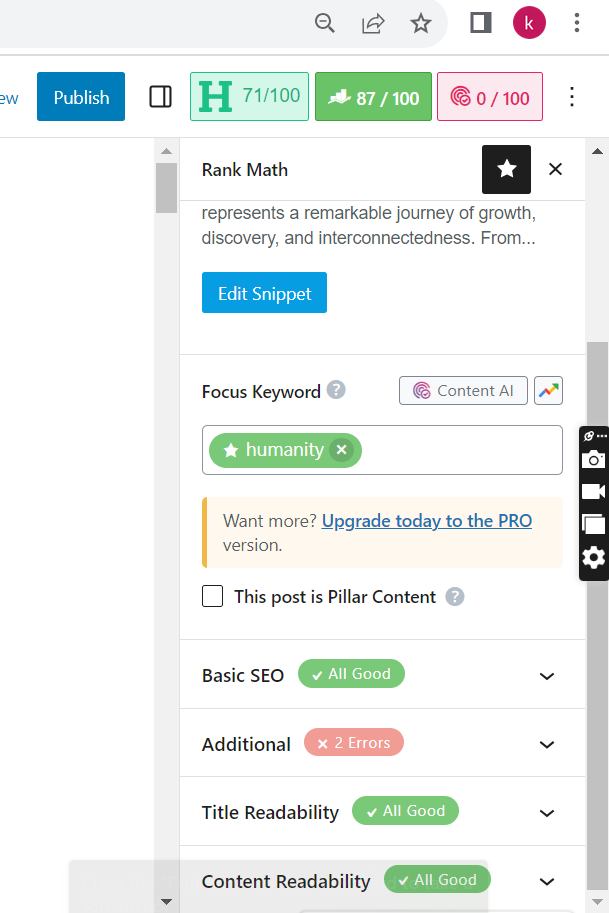609x913 pixels.
Task: Click the screenshot camera icon
Action: point(594,460)
